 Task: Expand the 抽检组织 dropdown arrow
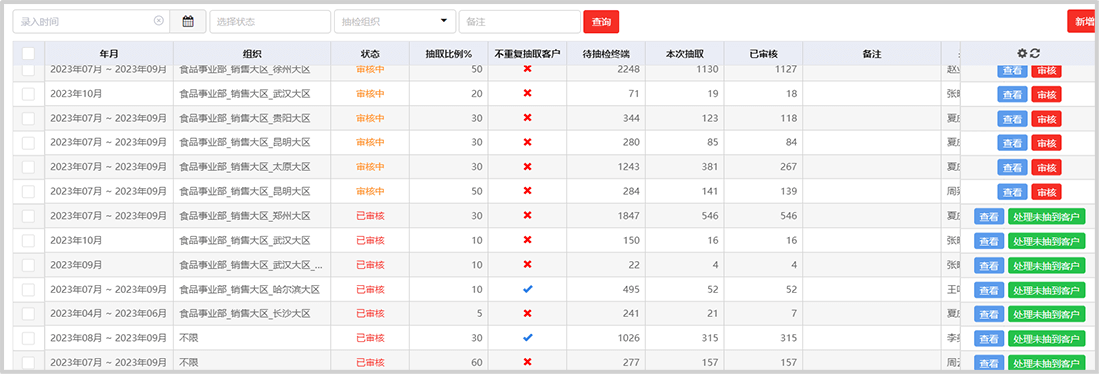pyautogui.click(x=443, y=21)
